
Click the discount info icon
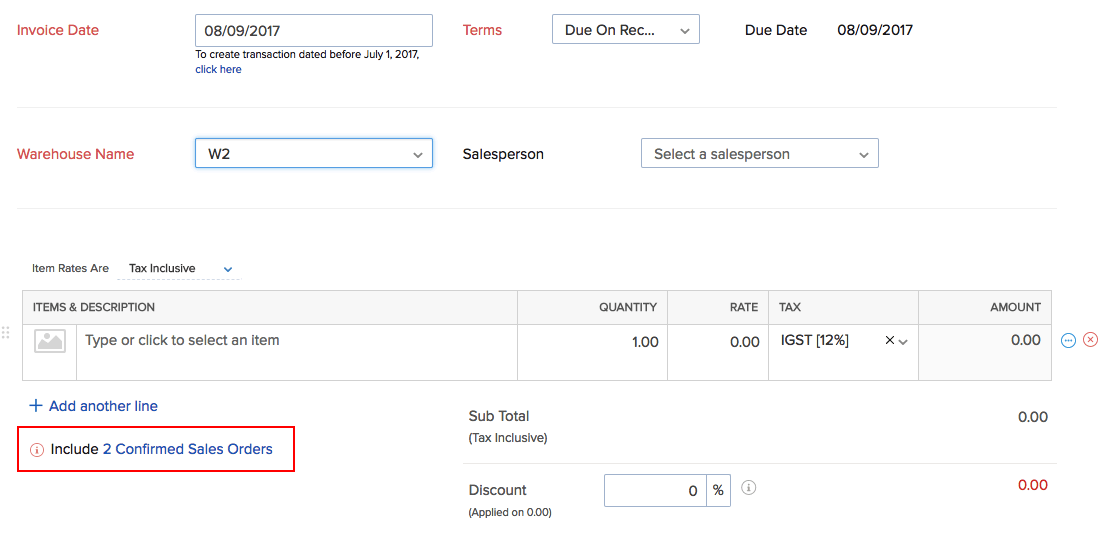click(x=748, y=488)
